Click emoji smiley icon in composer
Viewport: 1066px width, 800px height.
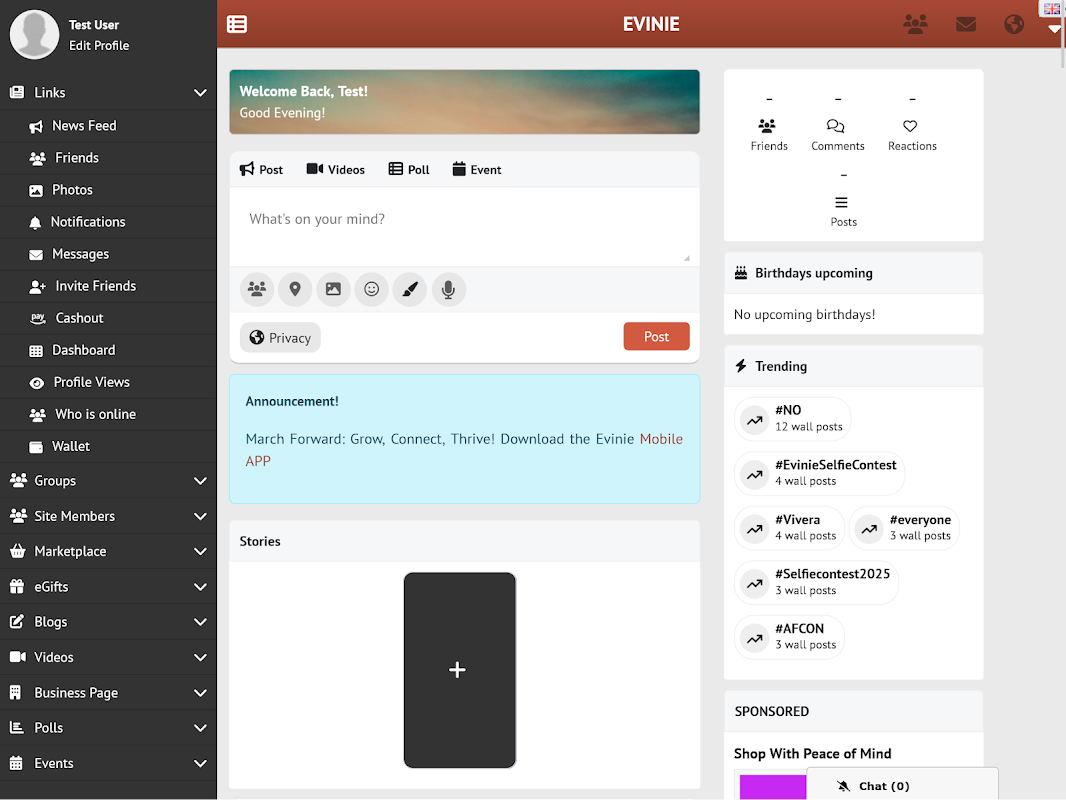coord(371,290)
